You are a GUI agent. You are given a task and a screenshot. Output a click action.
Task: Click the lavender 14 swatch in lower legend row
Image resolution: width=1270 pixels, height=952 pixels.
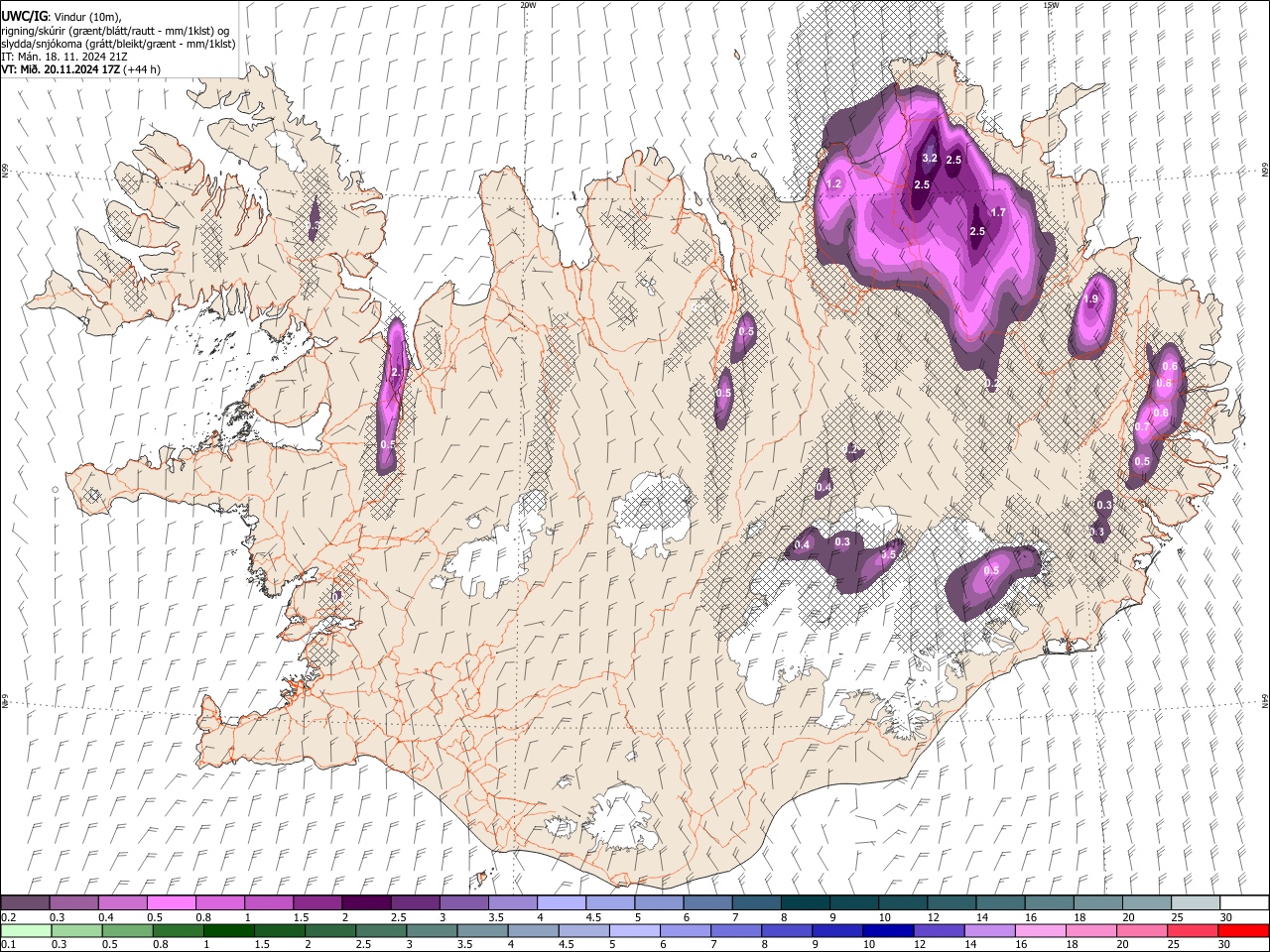point(990,930)
